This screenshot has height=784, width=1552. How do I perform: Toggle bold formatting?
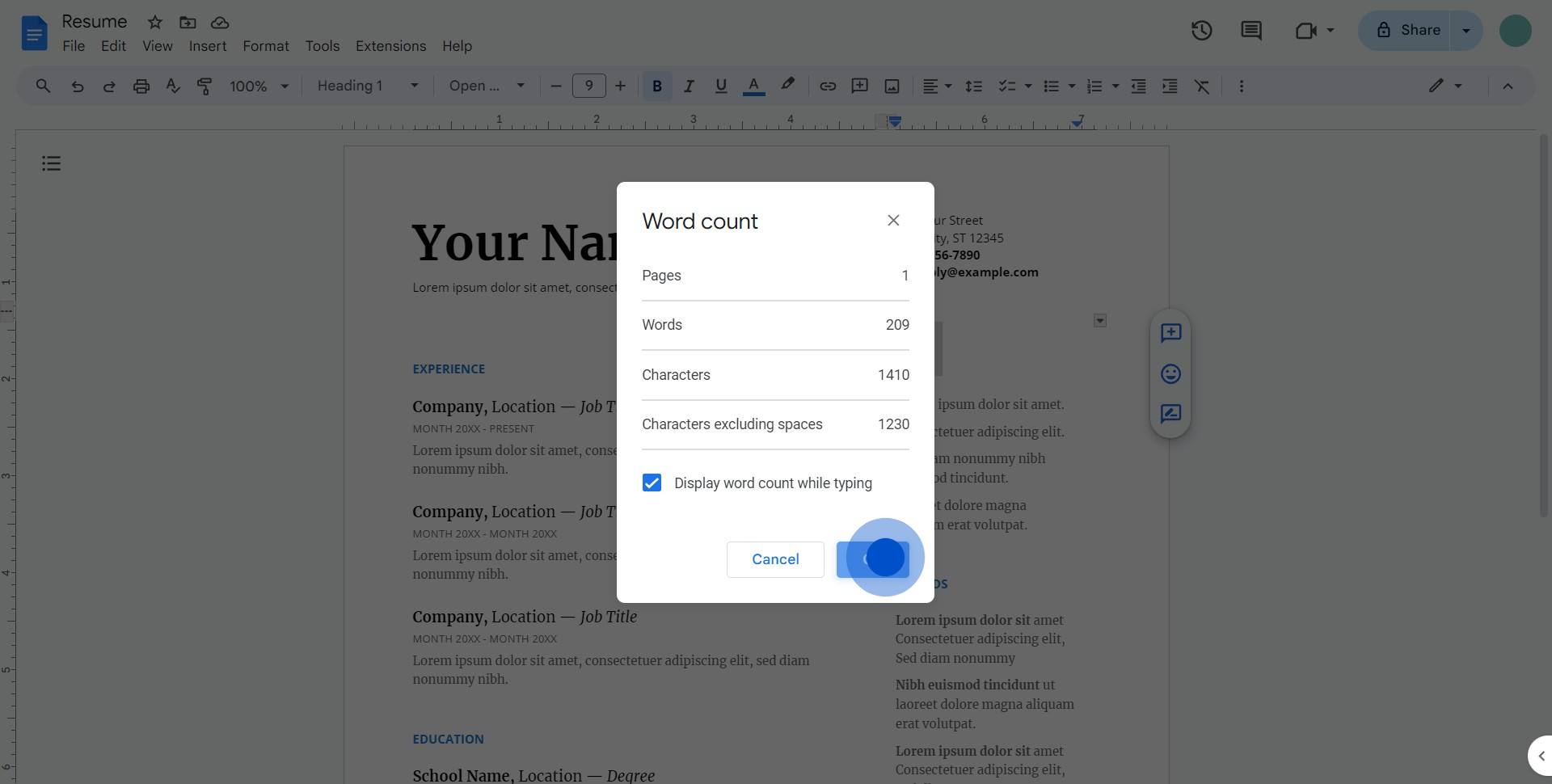(x=657, y=86)
